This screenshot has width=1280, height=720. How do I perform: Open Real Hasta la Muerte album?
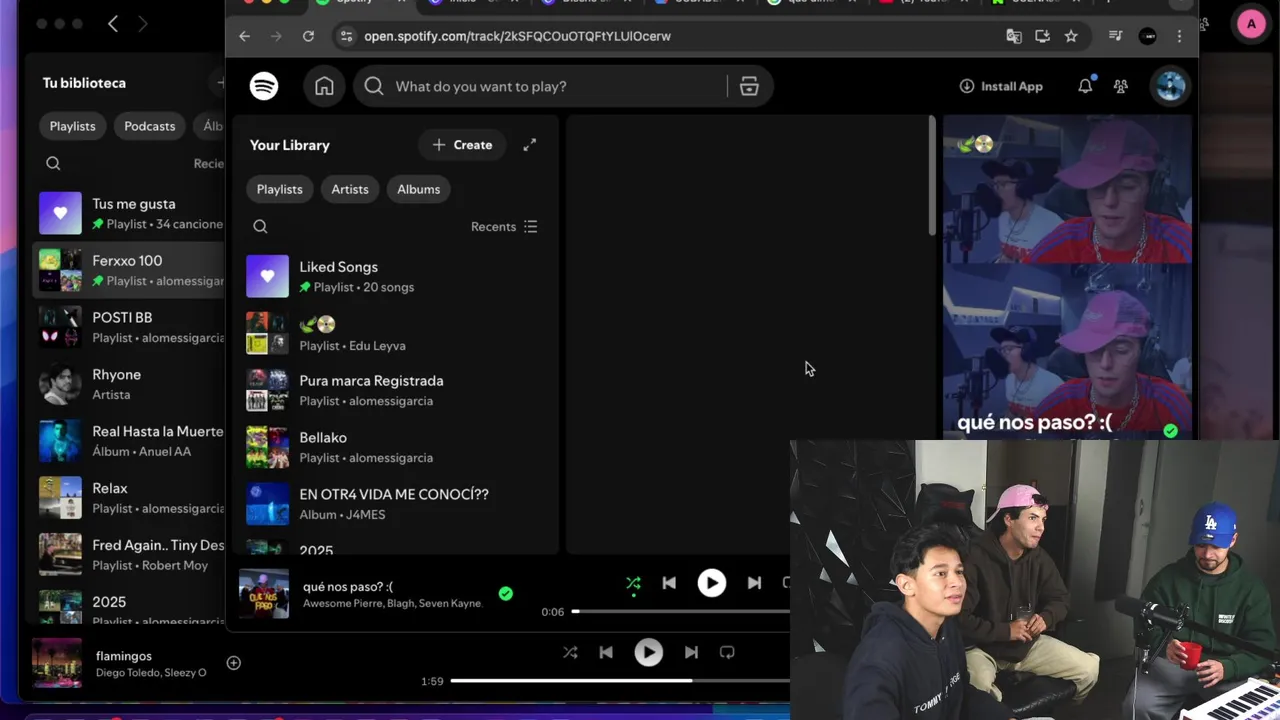130,441
